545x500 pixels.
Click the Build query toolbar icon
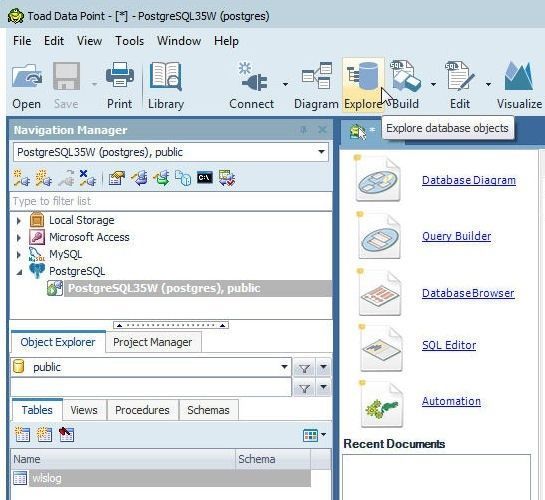click(x=406, y=76)
